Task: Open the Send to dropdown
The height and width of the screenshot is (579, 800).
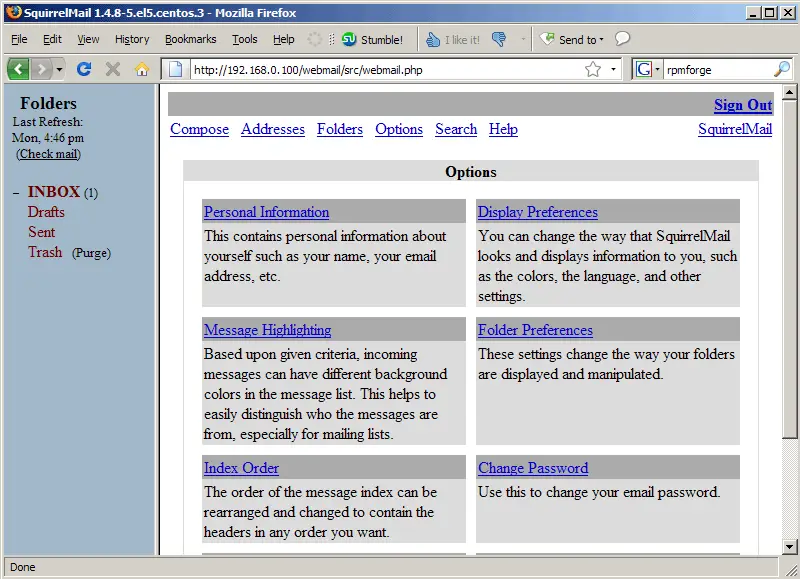Action: [572, 39]
